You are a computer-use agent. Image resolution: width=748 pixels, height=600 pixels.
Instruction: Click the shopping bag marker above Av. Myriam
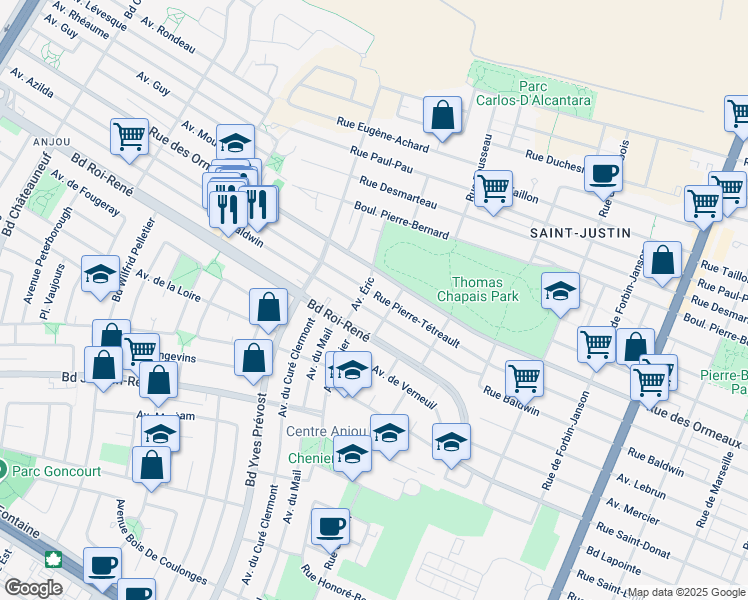tap(158, 381)
